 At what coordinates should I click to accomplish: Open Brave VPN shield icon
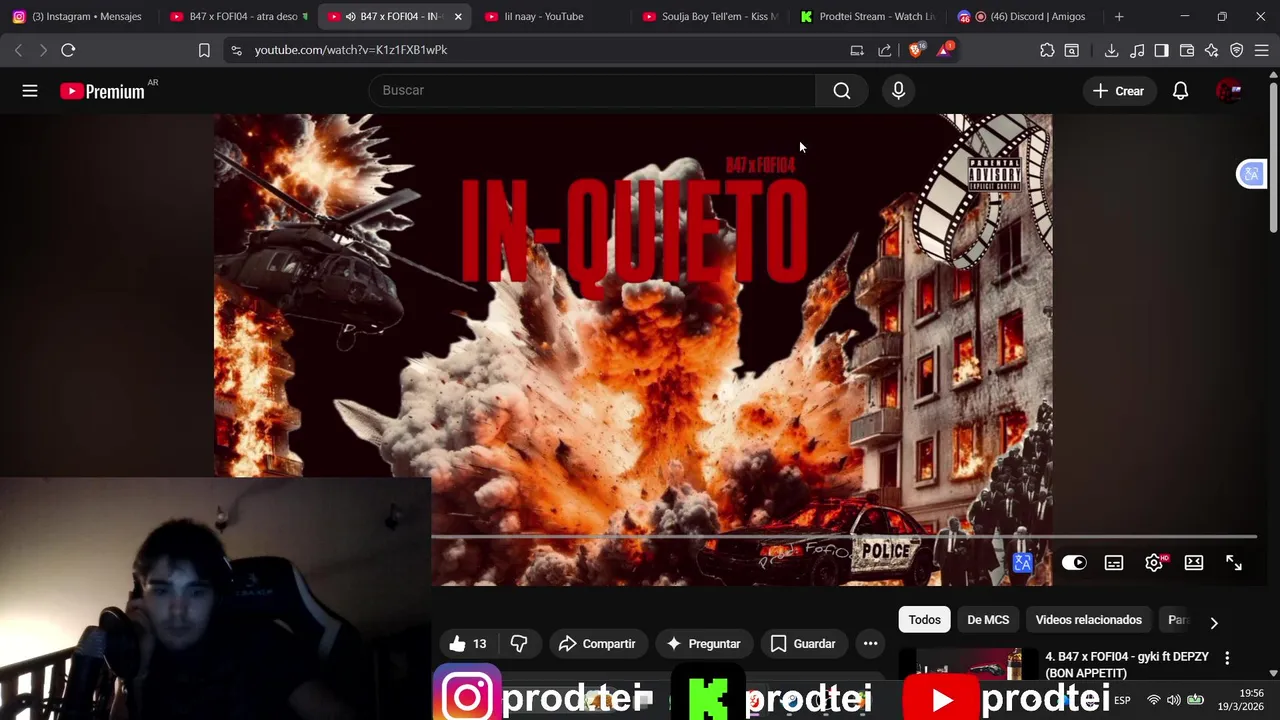pyautogui.click(x=1237, y=50)
